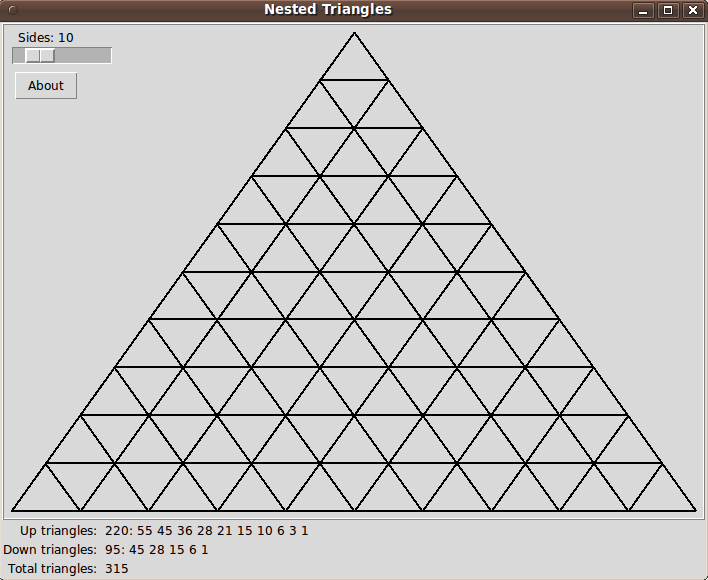Click the About button
708x580 pixels.
pyautogui.click(x=46, y=86)
